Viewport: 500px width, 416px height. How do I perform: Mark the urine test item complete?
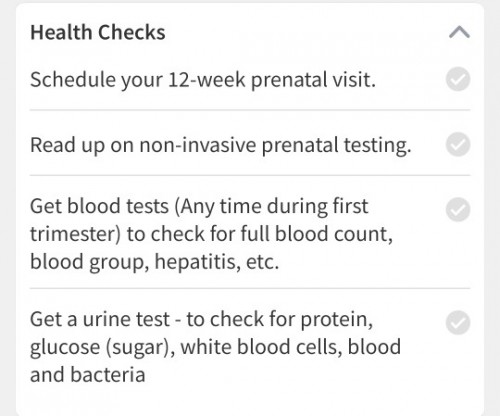[x=458, y=323]
